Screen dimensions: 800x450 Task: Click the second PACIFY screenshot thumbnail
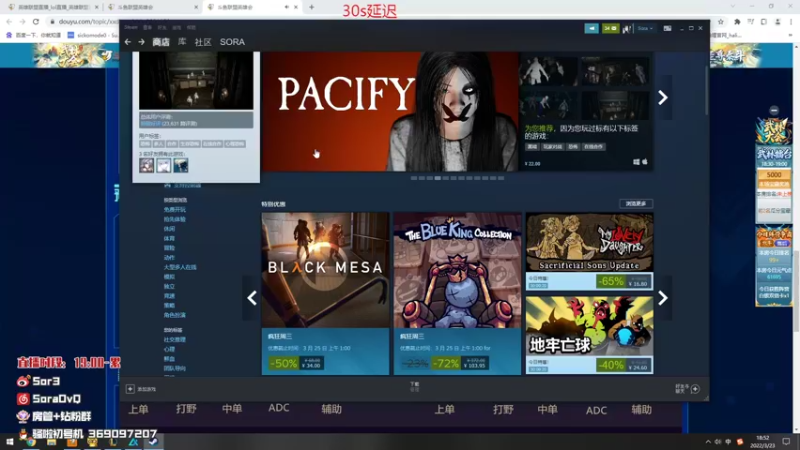615,70
